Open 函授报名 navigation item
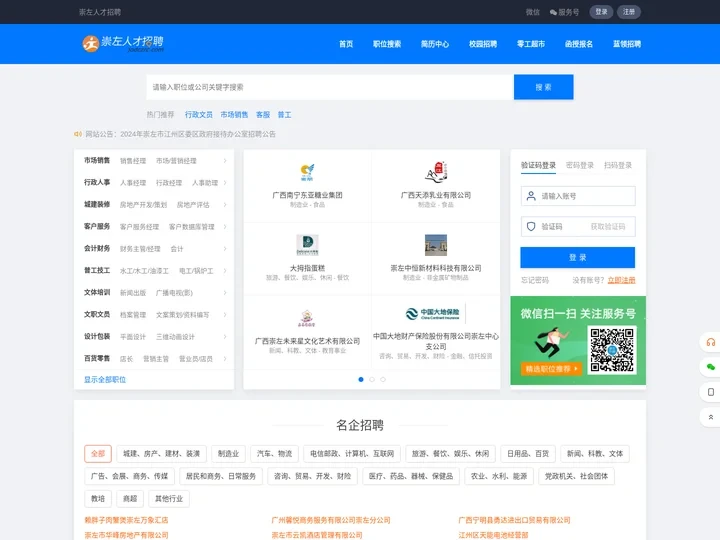 click(579, 44)
